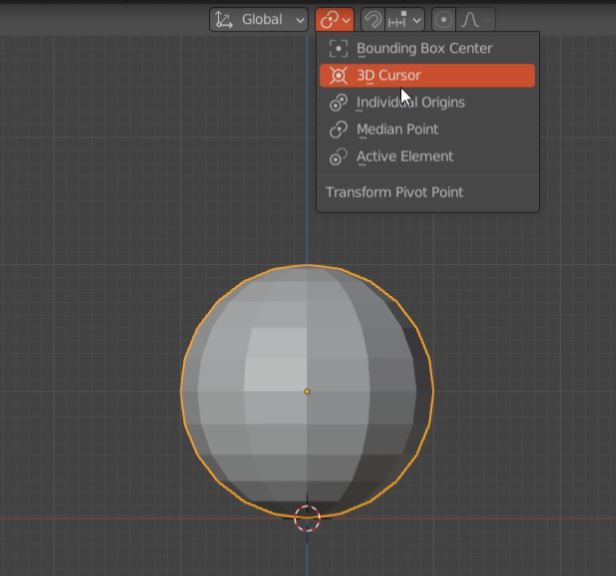Image resolution: width=616 pixels, height=576 pixels.
Task: Toggle proportional editing circle icon
Action: coord(444,19)
